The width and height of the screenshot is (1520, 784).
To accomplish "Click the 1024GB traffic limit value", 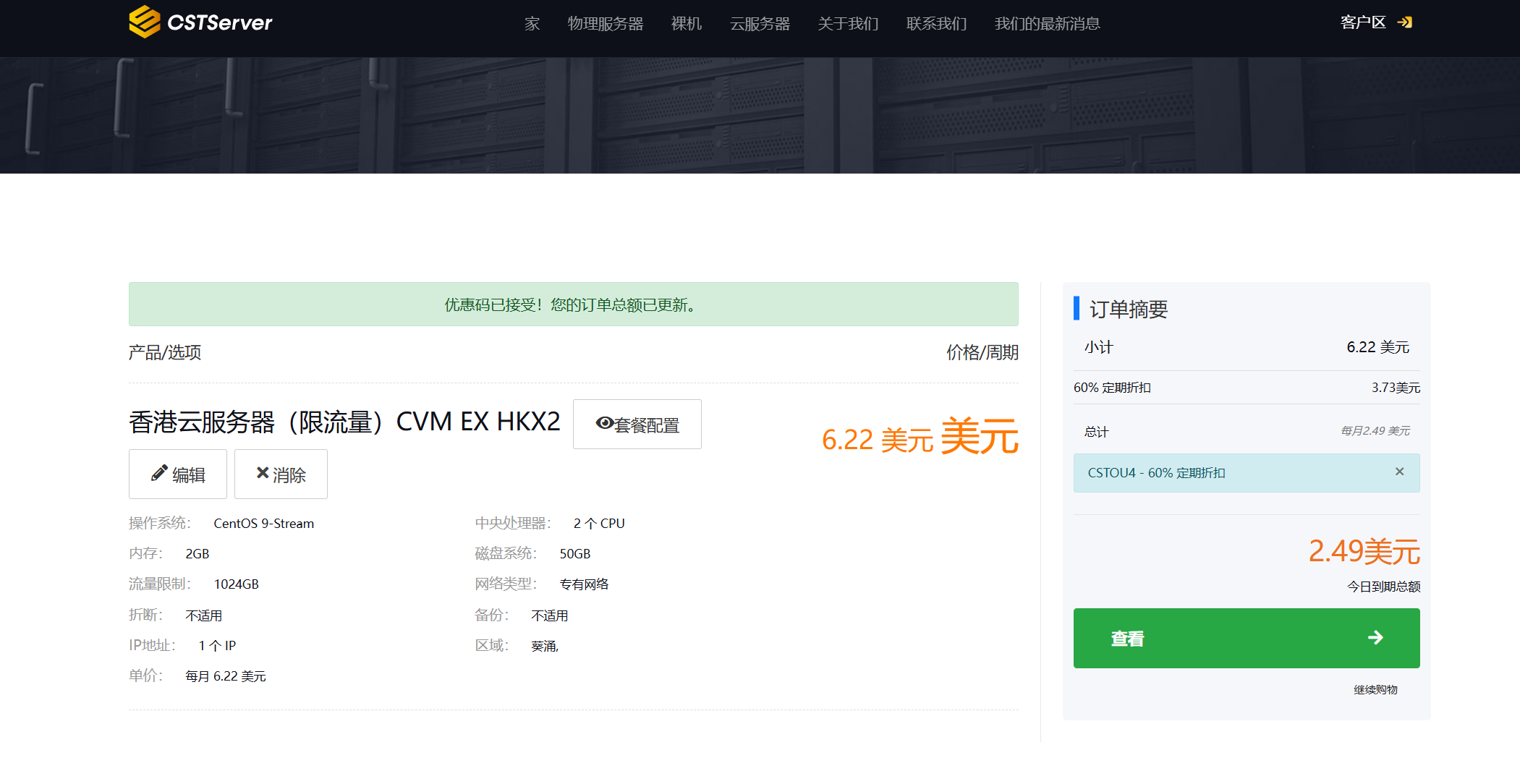I will tap(236, 584).
